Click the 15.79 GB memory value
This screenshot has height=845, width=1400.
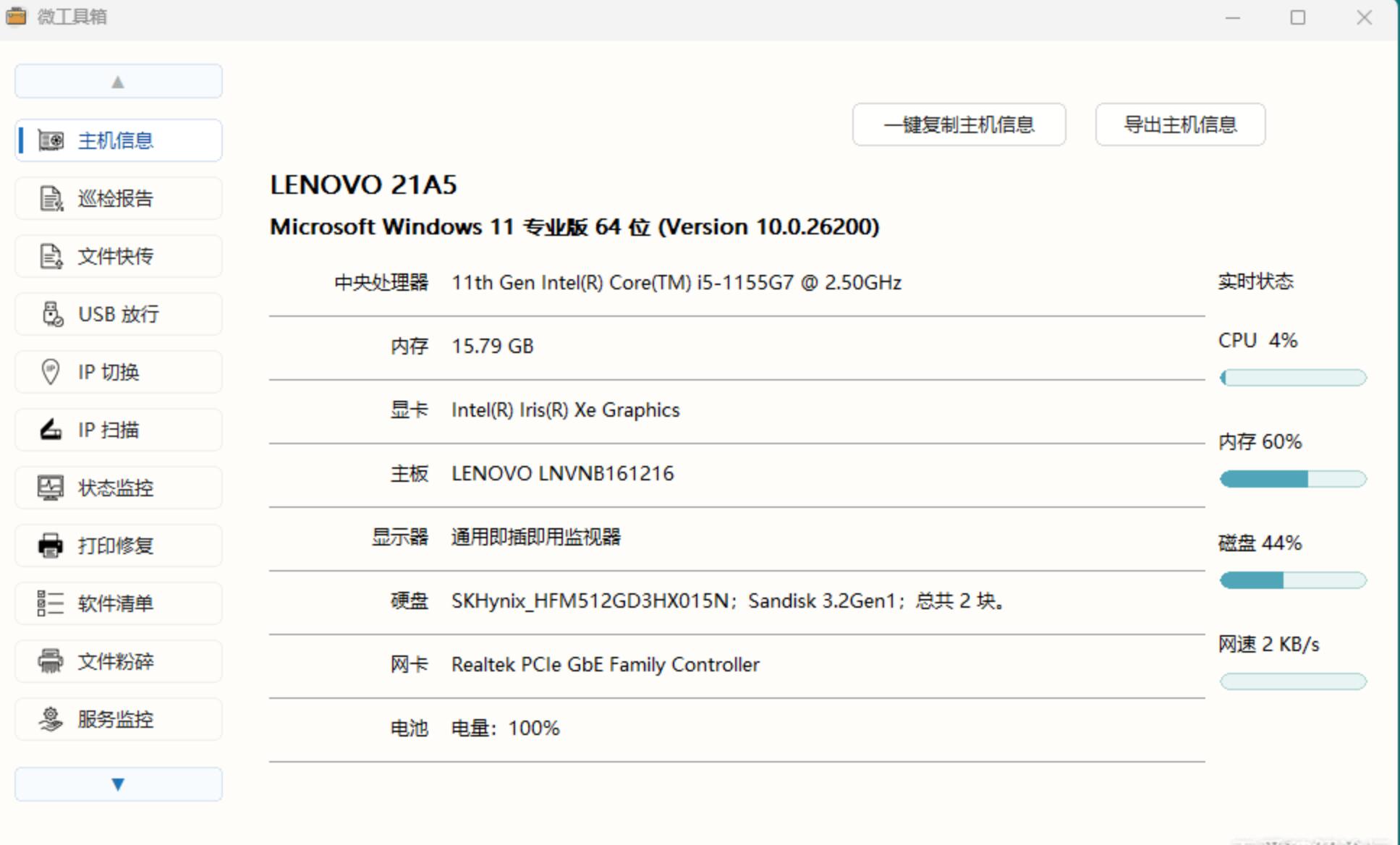(493, 346)
